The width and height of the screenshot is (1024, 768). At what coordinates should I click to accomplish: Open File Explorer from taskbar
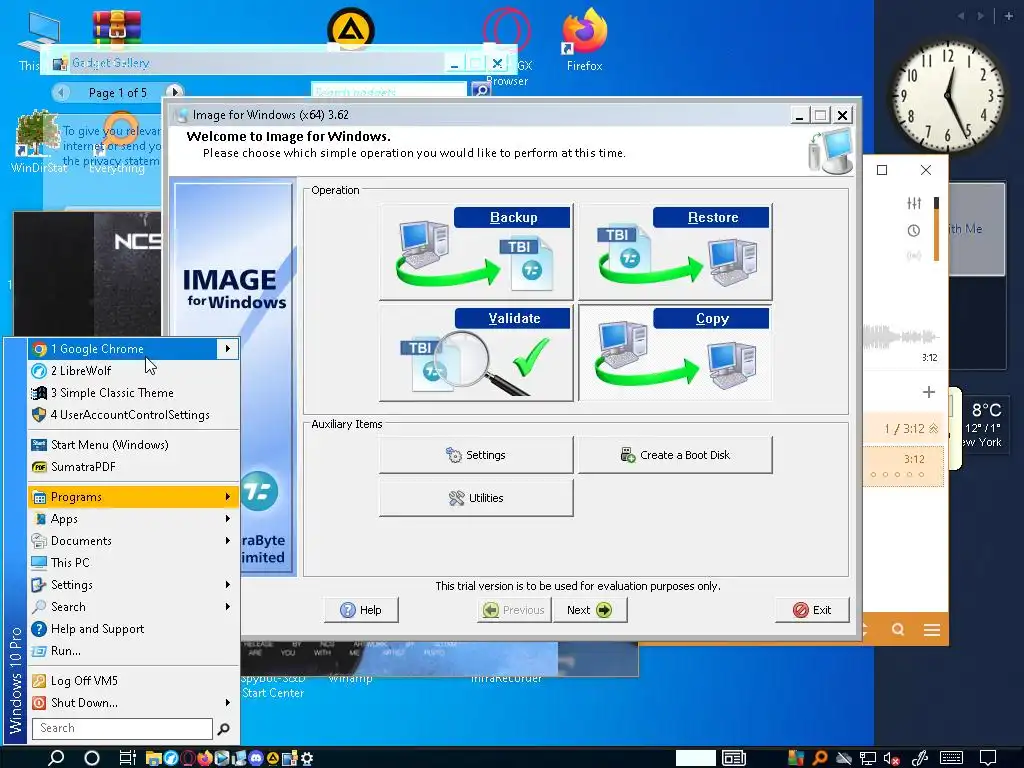coord(153,758)
